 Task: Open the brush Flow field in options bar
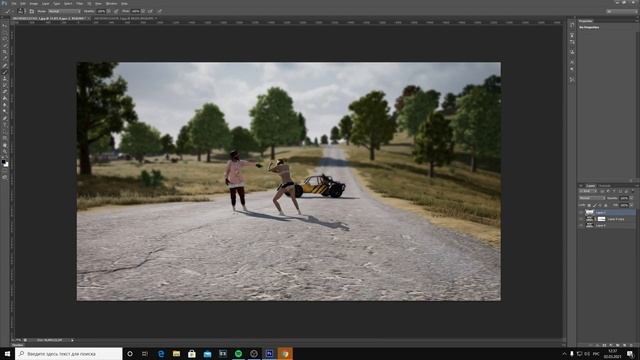coord(136,11)
